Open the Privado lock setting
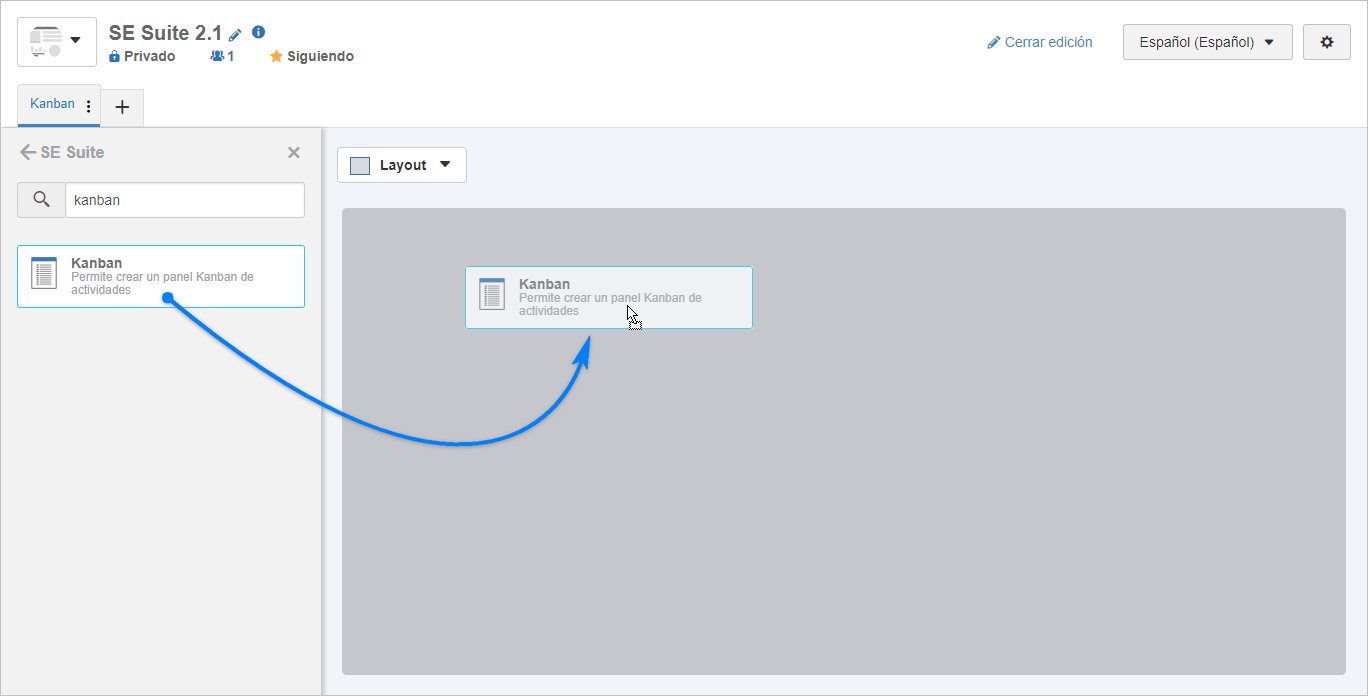Image resolution: width=1368 pixels, height=696 pixels. 142,56
